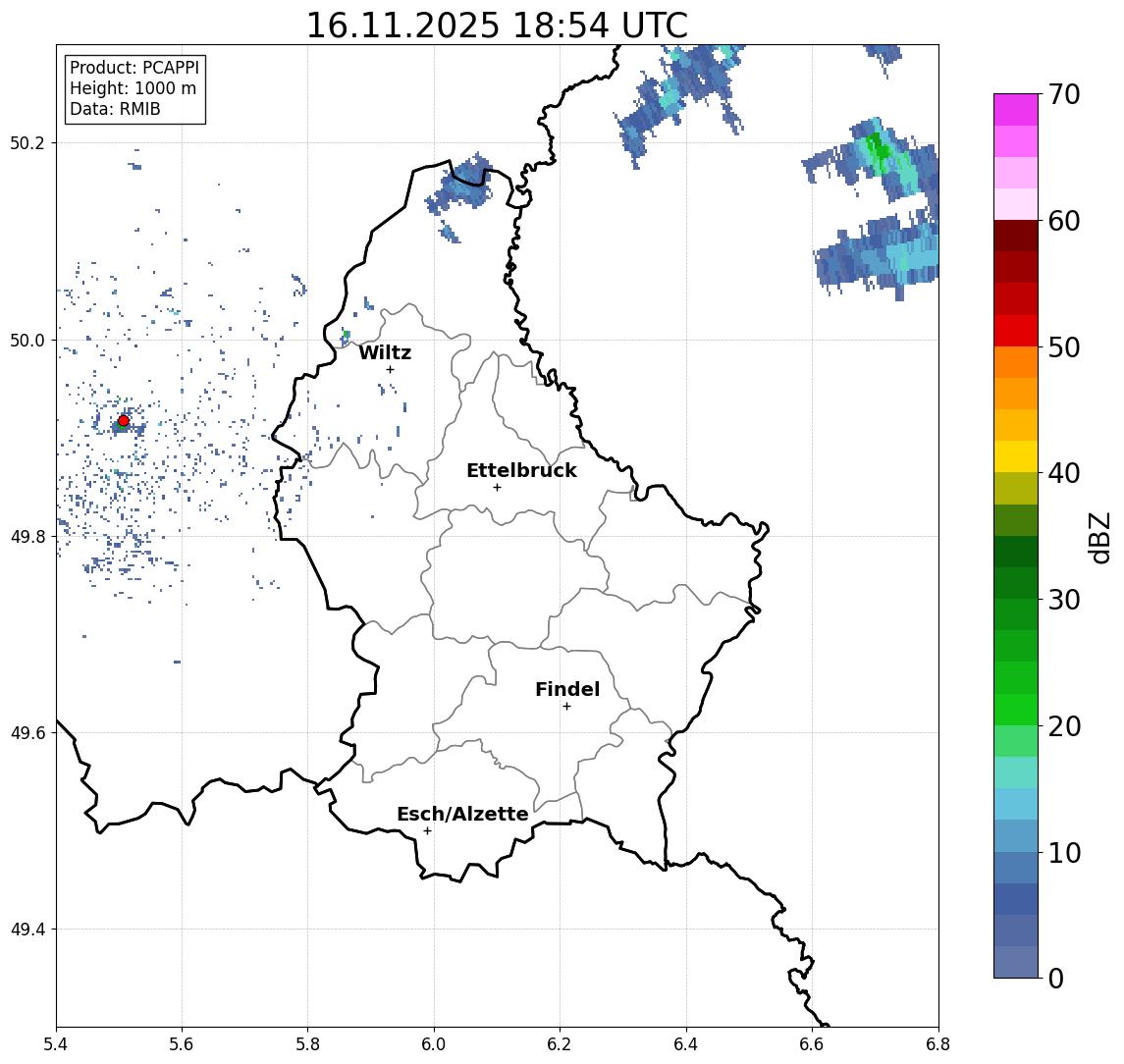Screen dimensions: 1124x1064
Task: Click the colorbar label 60
Action: (x=1064, y=221)
